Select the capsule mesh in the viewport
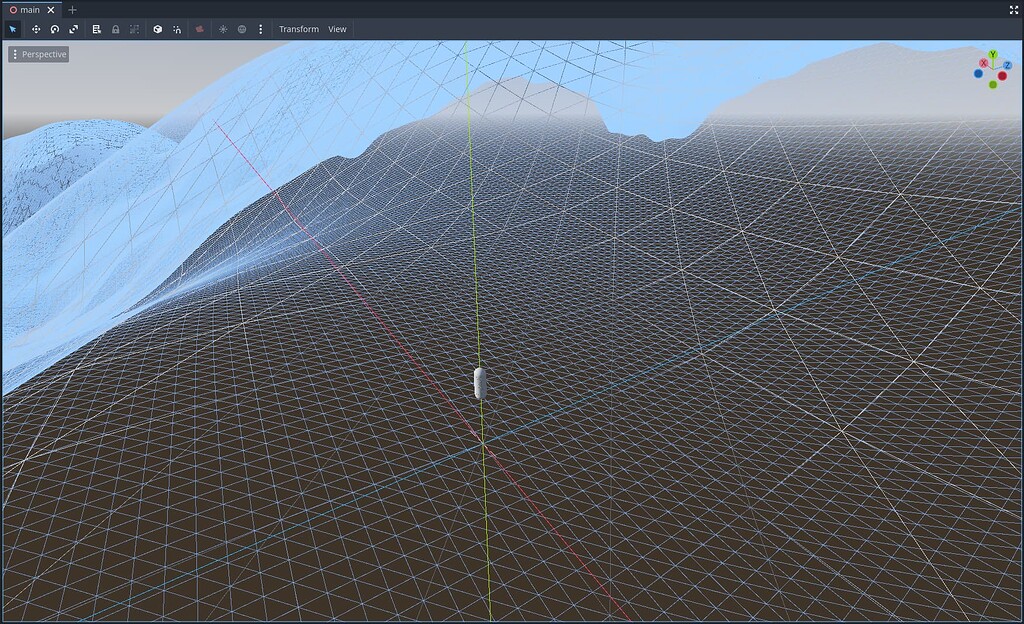 (478, 384)
